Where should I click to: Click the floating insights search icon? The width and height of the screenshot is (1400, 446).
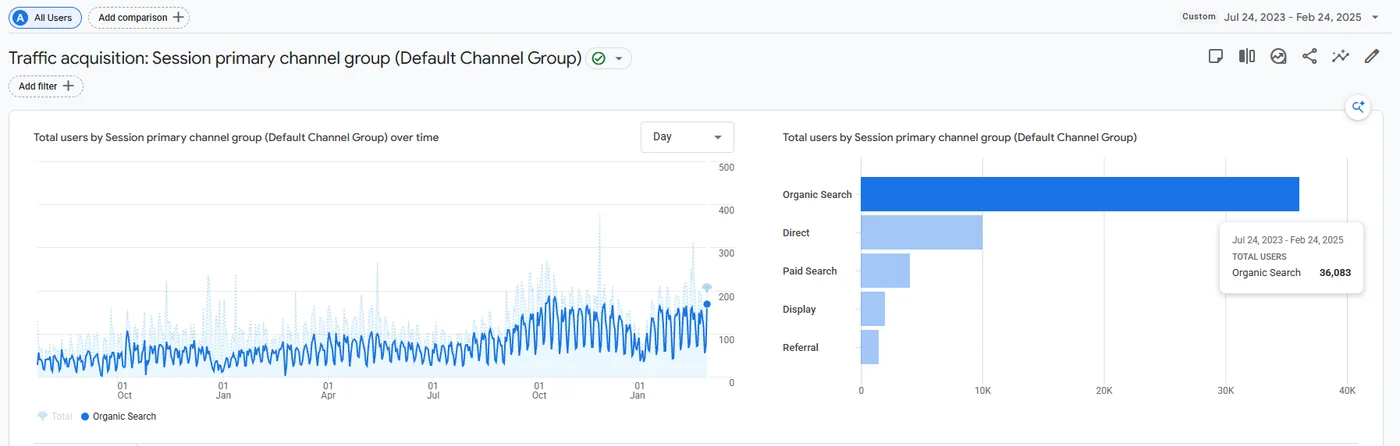click(1358, 107)
